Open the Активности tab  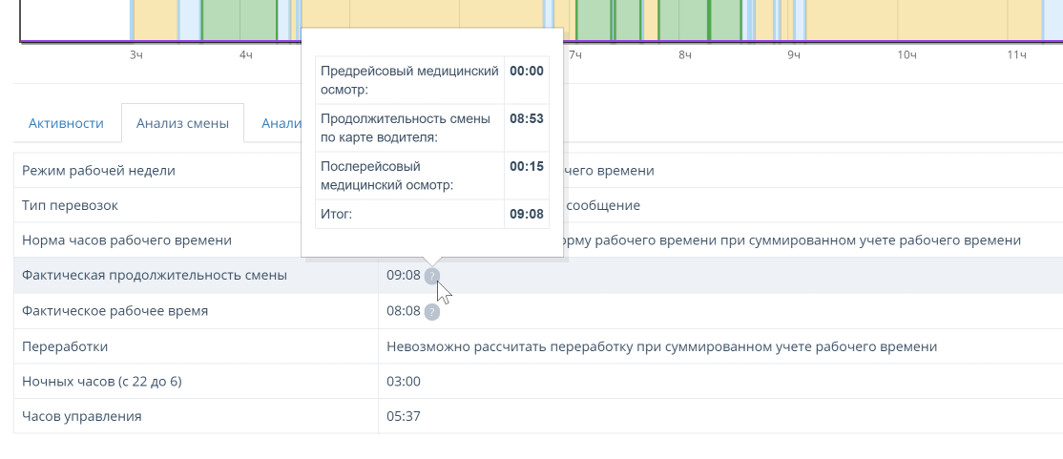(x=66, y=123)
